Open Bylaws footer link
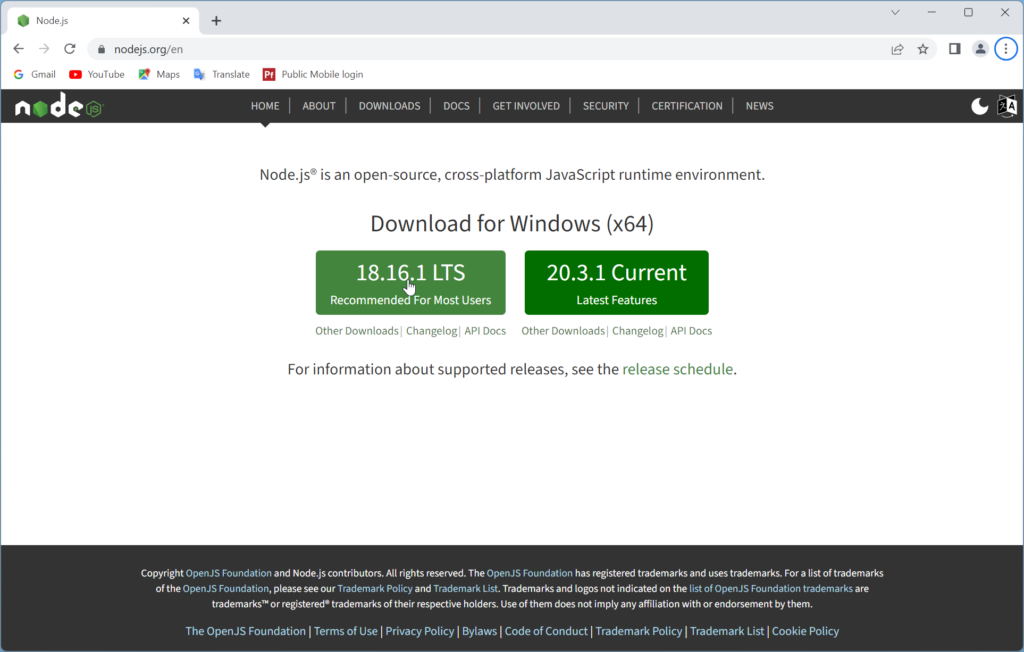 pos(479,631)
